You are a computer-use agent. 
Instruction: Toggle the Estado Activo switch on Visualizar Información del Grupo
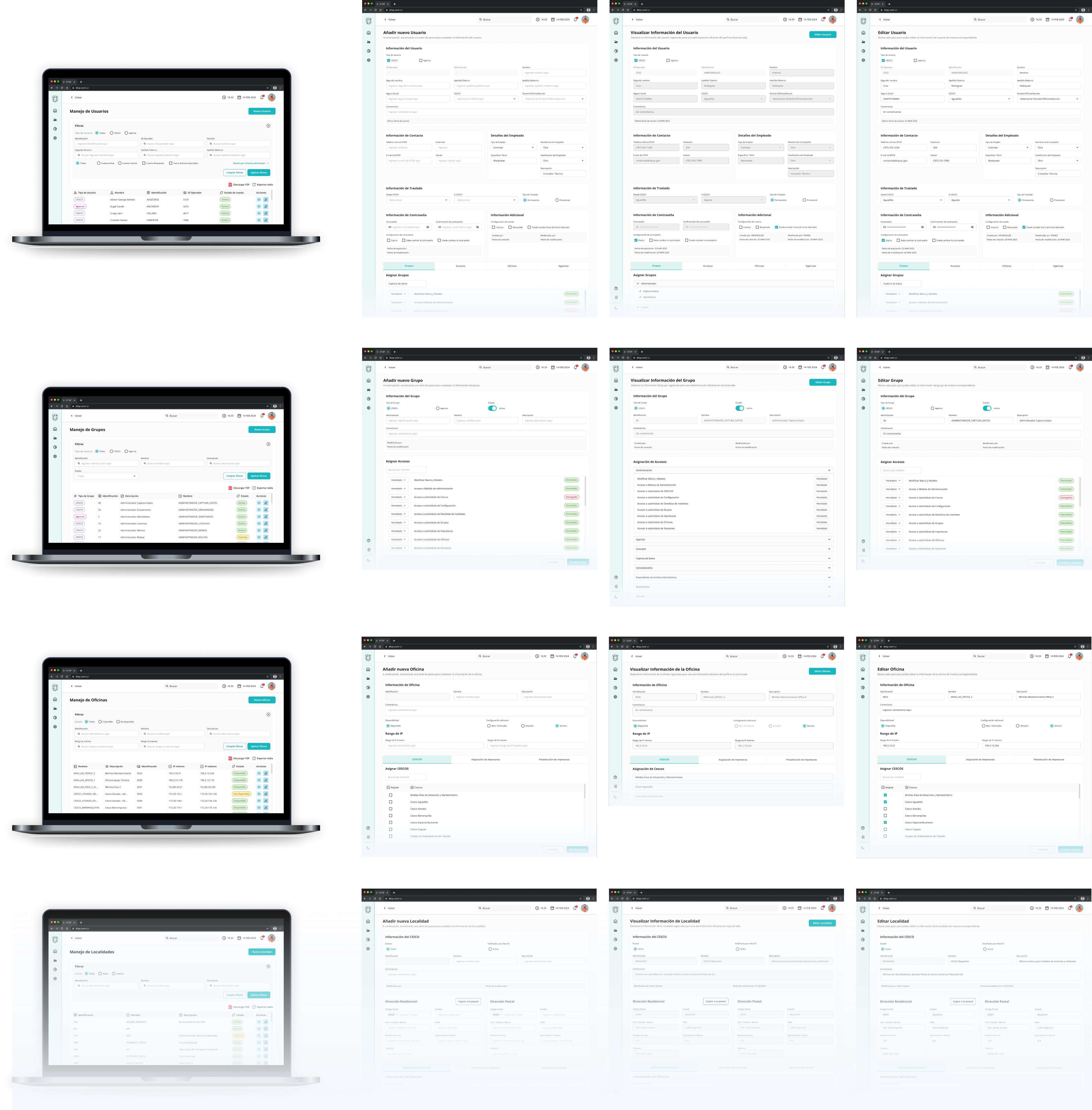[740, 408]
